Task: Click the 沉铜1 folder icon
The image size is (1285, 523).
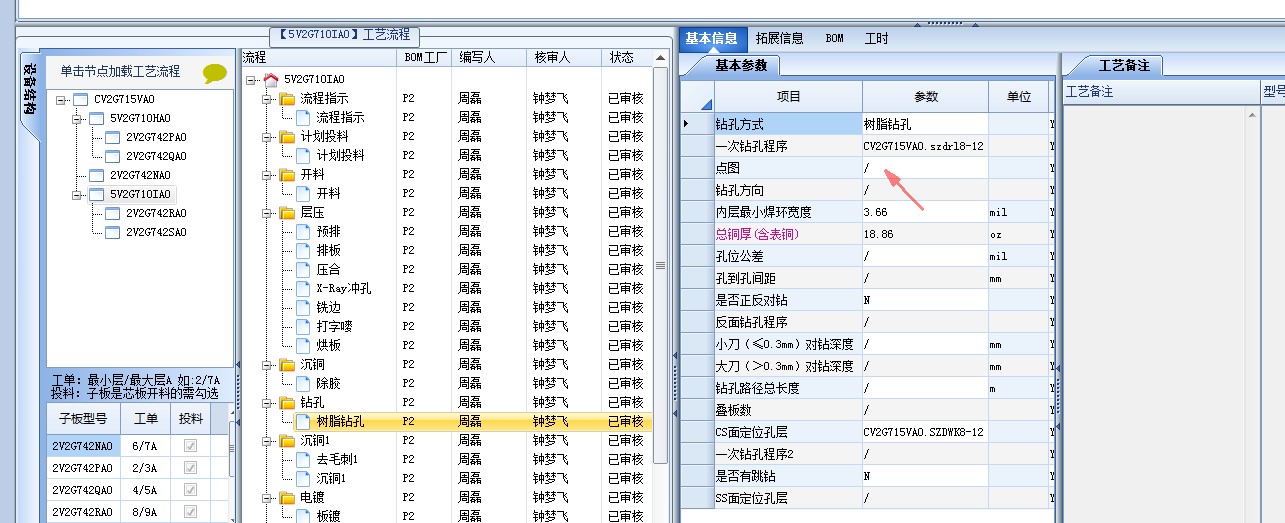Action: tap(288, 440)
